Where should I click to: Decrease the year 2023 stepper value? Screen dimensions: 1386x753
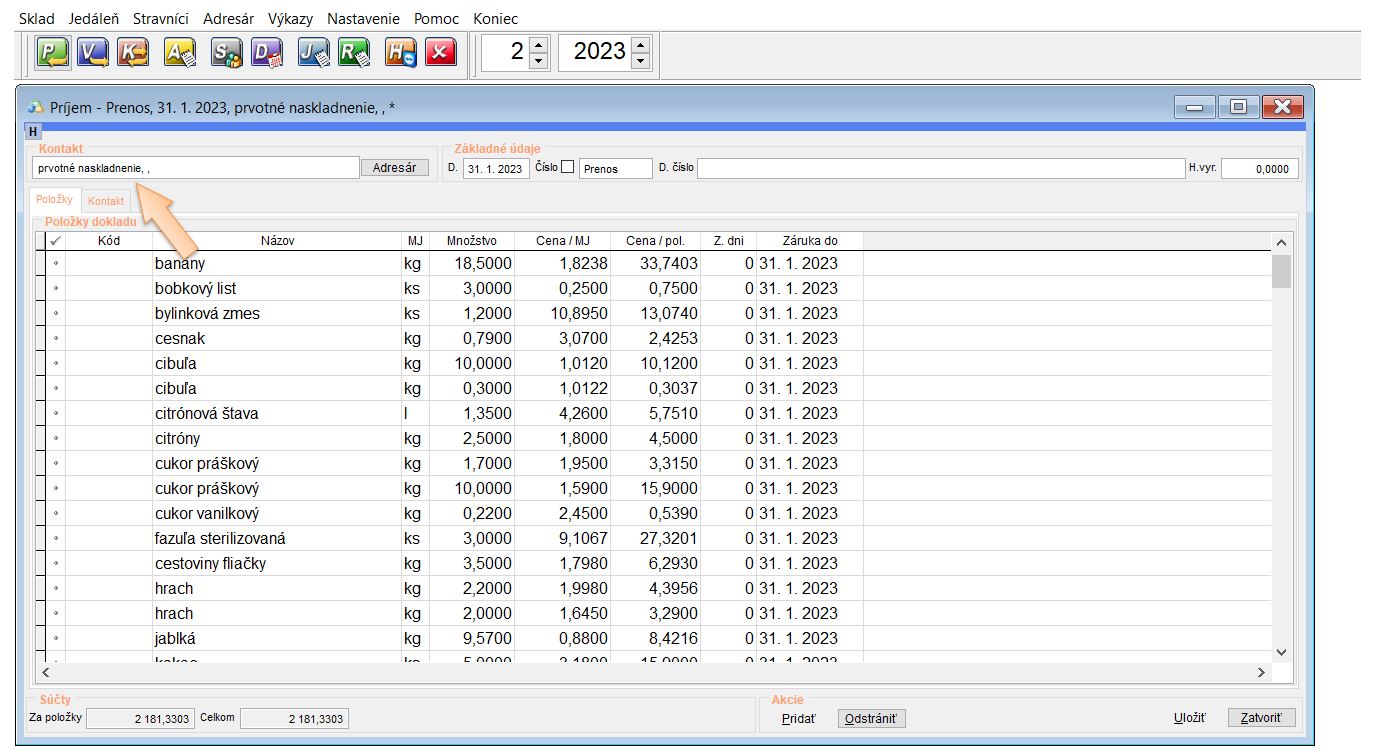640,61
